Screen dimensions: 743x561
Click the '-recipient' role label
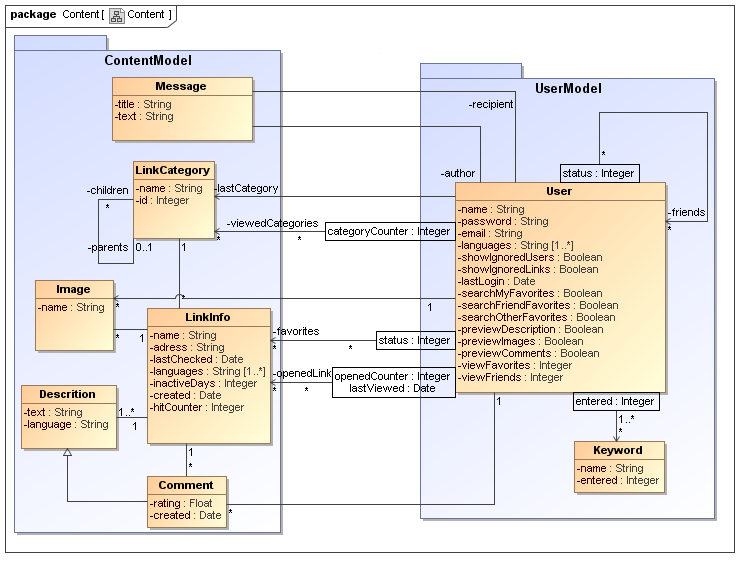pyautogui.click(x=491, y=105)
